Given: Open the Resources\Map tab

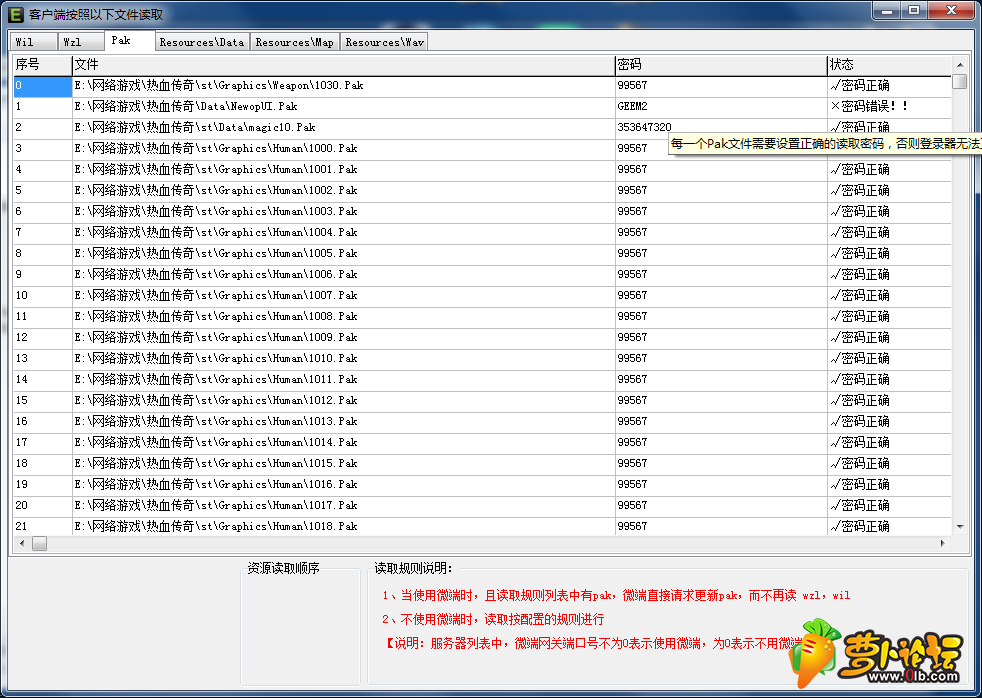Looking at the screenshot, I should 294,41.
